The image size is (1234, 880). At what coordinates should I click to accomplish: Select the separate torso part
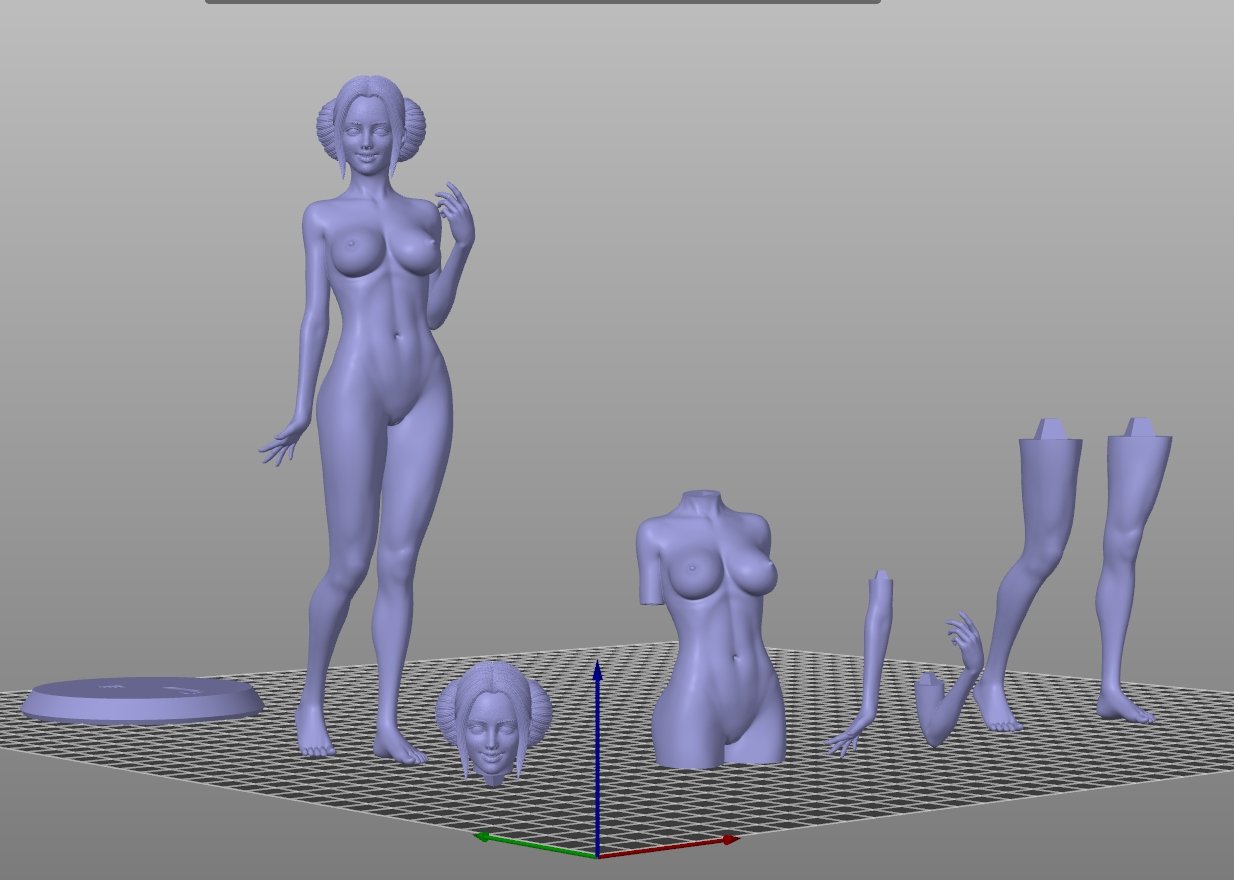point(712,640)
